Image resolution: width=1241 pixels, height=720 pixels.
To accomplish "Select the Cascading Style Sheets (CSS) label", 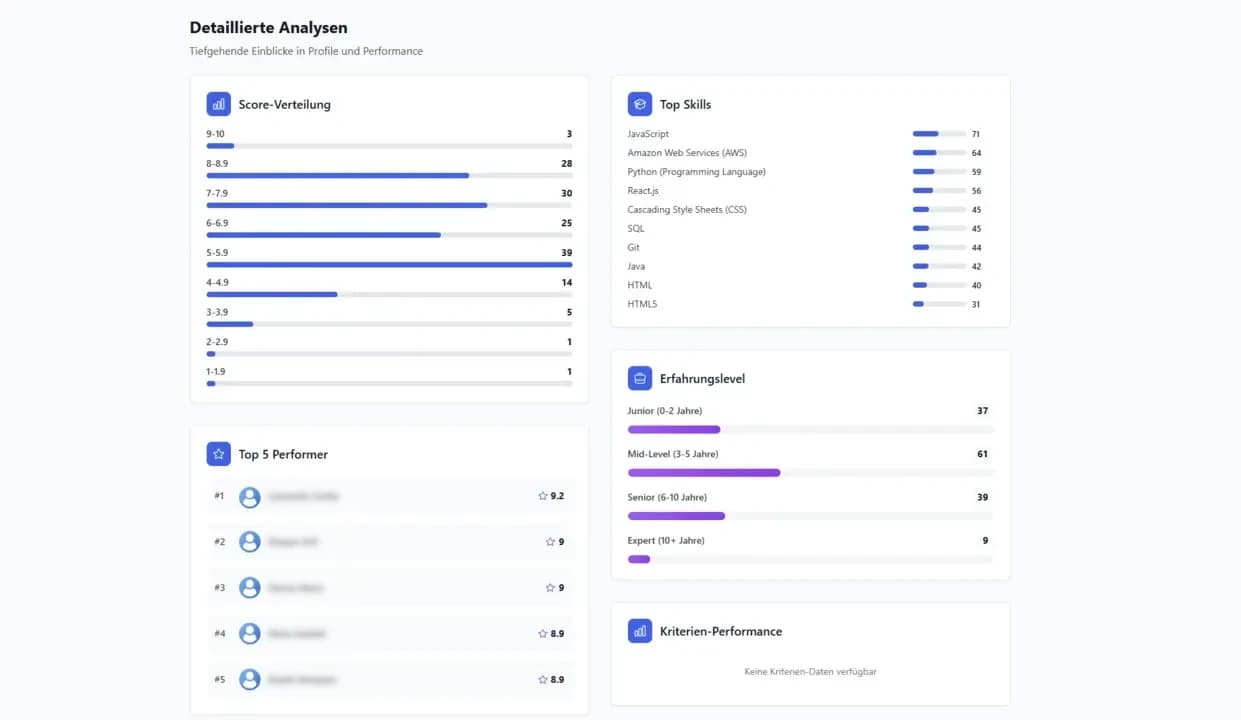I will [x=687, y=210].
